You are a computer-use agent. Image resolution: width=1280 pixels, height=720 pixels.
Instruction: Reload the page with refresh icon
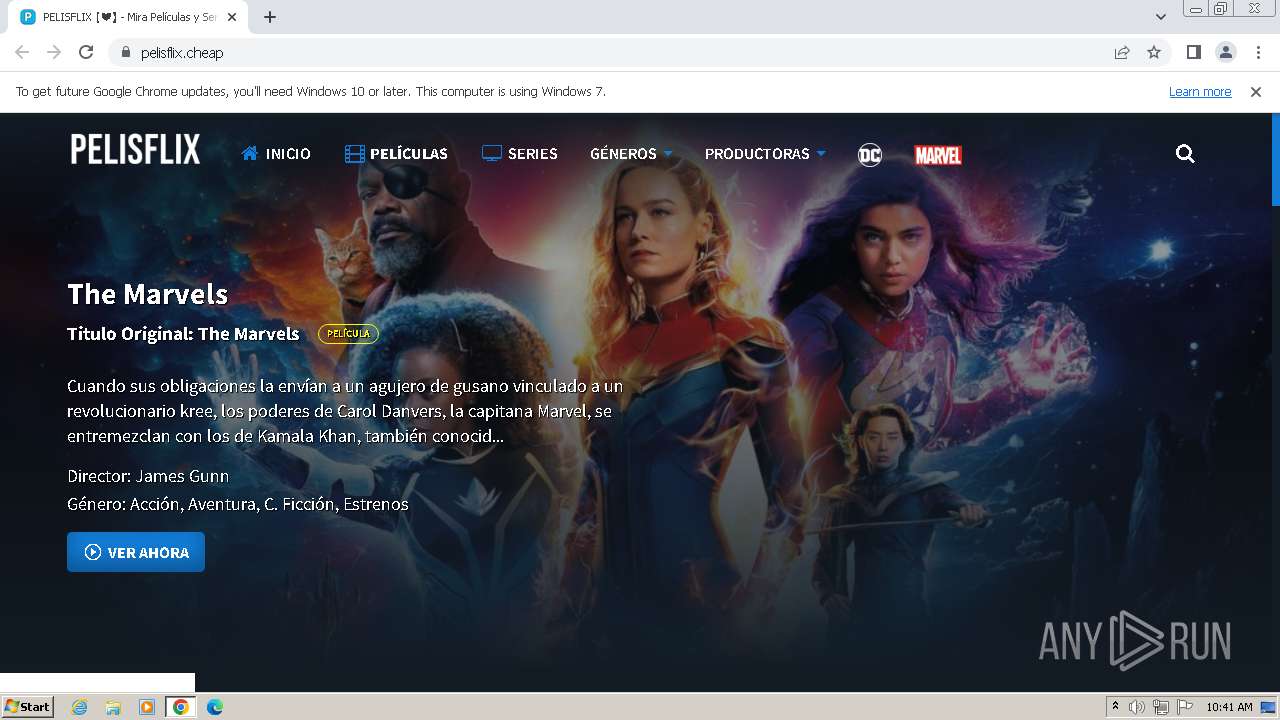86,52
